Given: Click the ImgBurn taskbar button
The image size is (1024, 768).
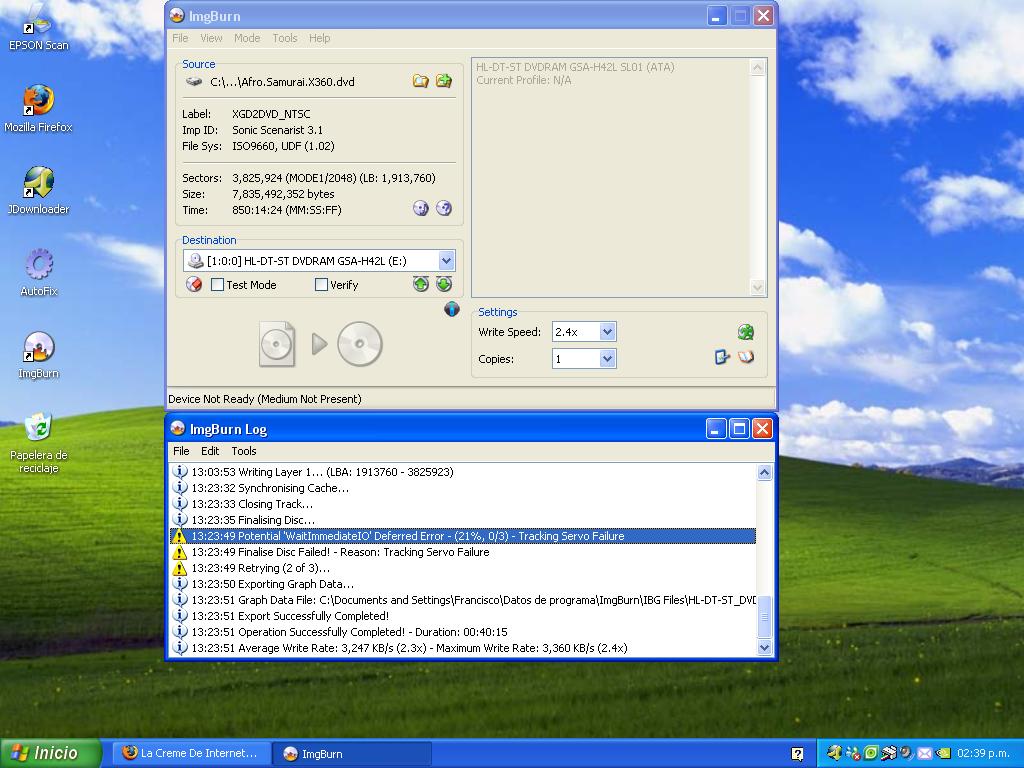Looking at the screenshot, I should 352,753.
